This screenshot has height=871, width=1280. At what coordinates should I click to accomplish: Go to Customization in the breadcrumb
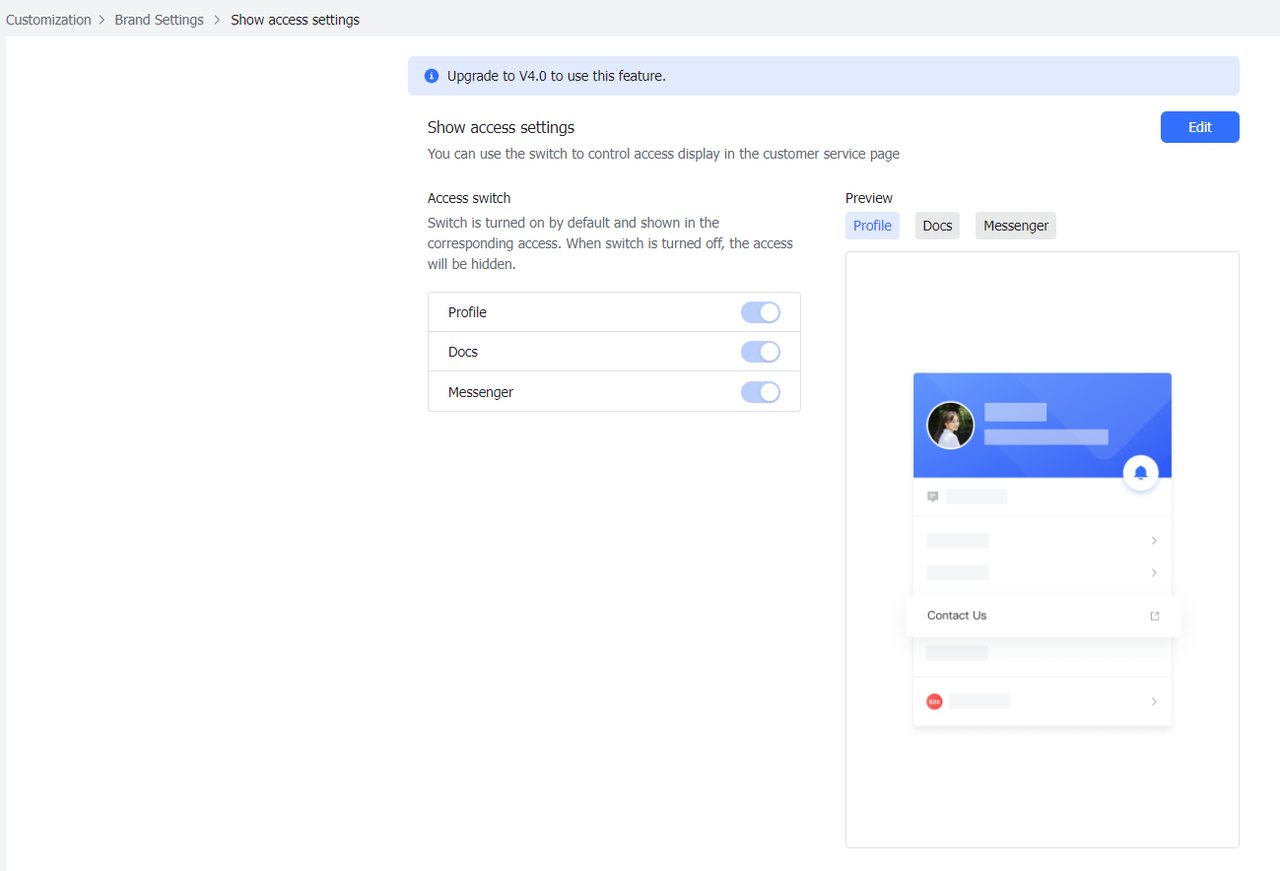pos(49,20)
